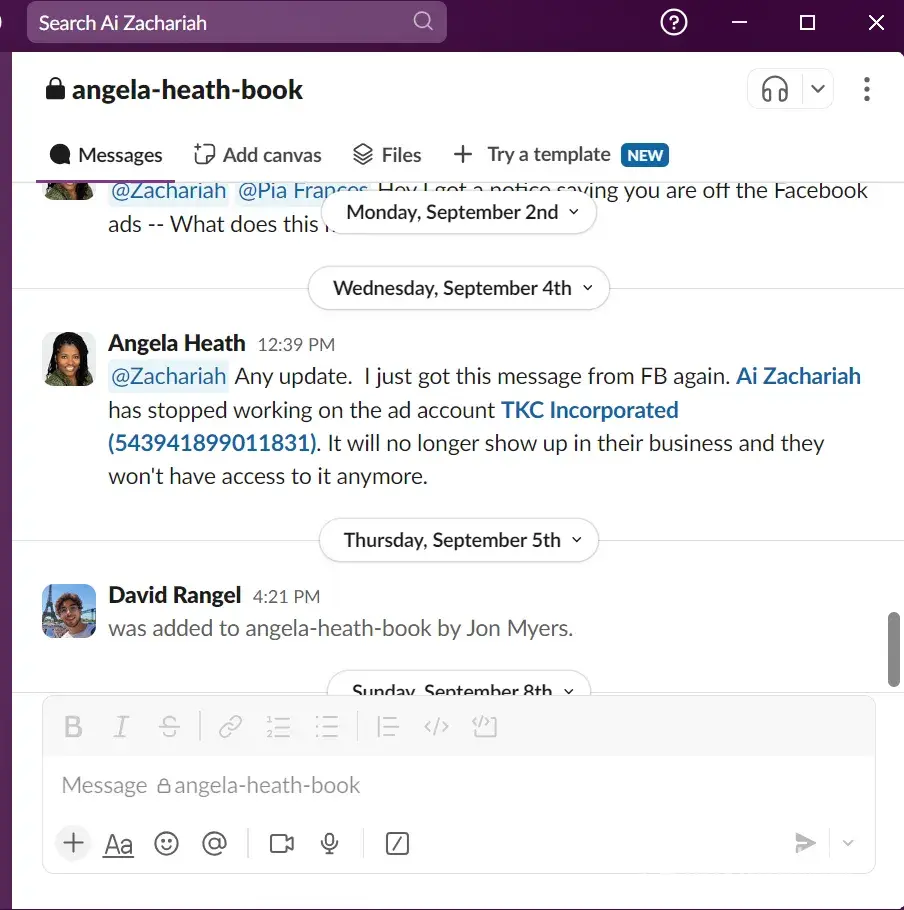
Task: Record an audio clip with microphone icon
Action: (x=329, y=844)
